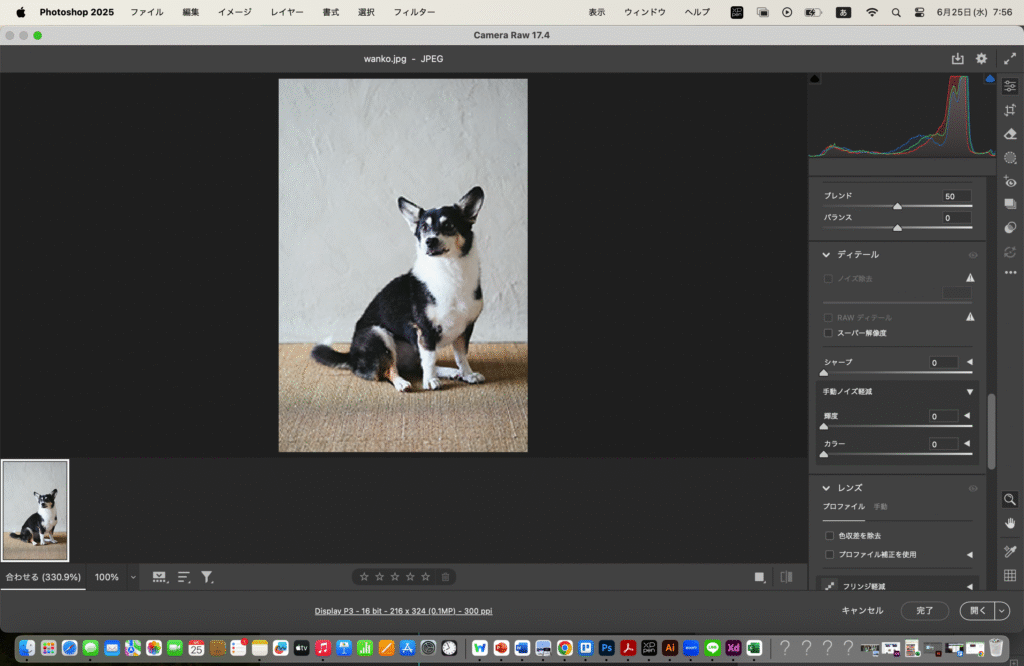Viewport: 1024px width, 666px height.
Task: Enable the スーパー解像度 checkbox
Action: [828, 333]
